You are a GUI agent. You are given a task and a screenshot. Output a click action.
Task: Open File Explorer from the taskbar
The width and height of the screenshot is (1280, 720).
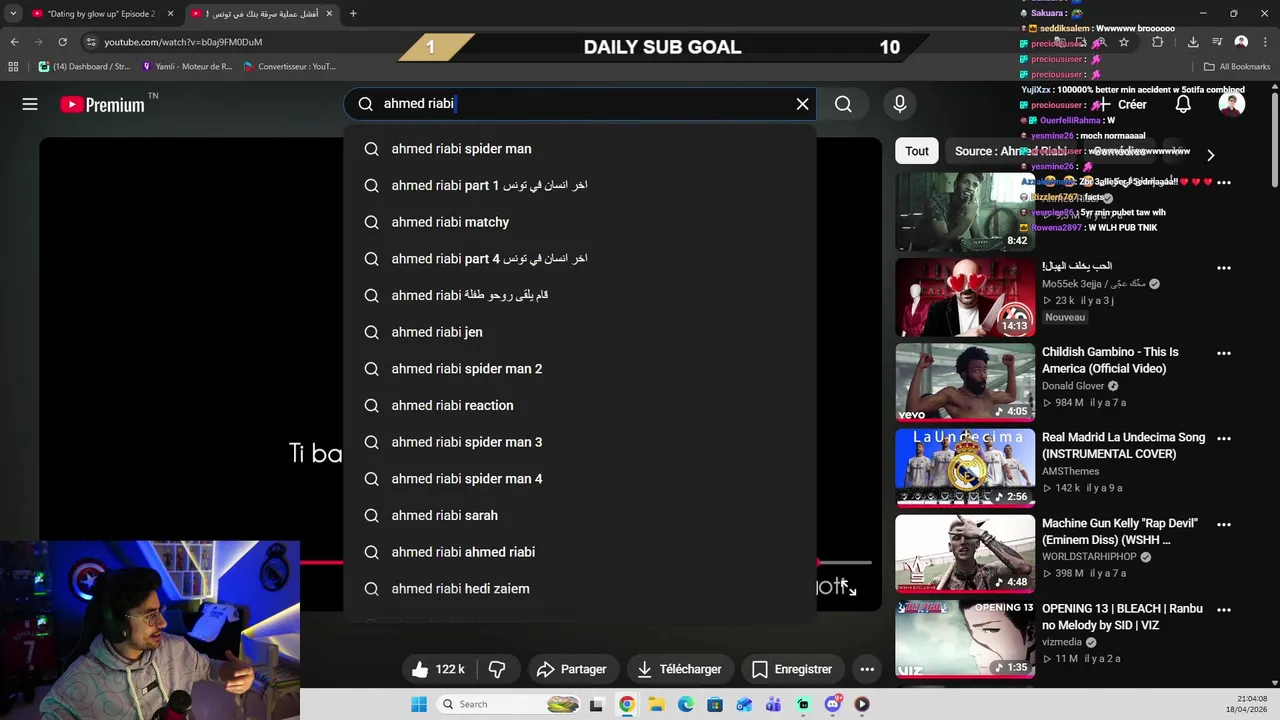pyautogui.click(x=656, y=704)
